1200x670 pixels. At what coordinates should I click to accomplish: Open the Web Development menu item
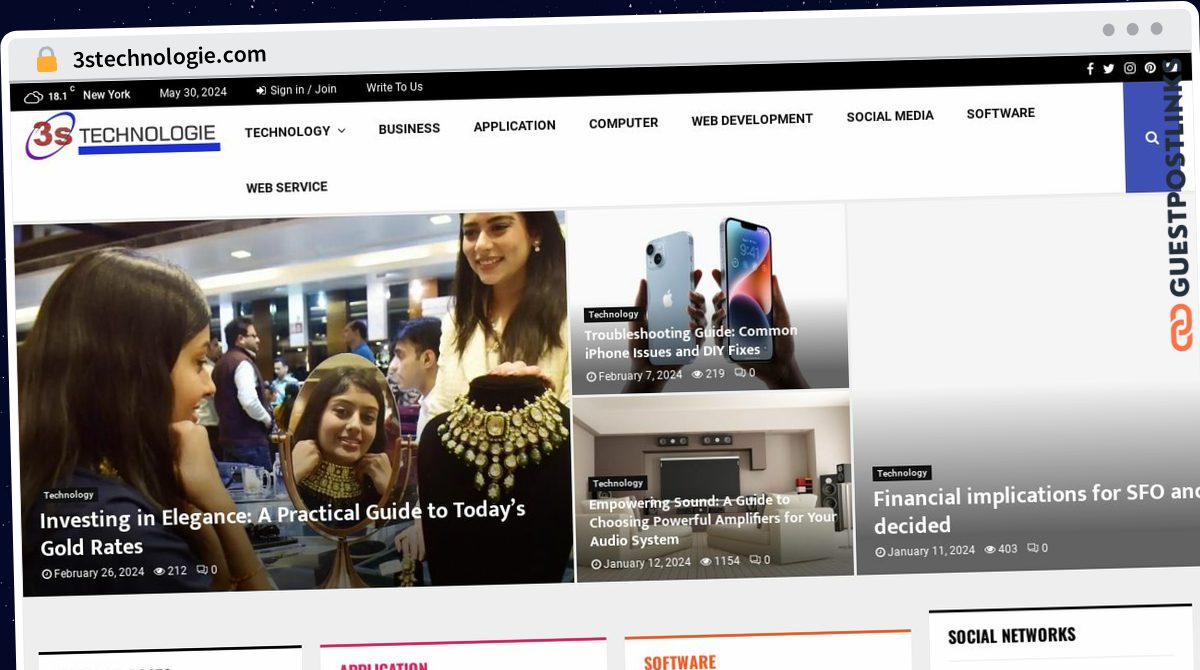(x=752, y=119)
